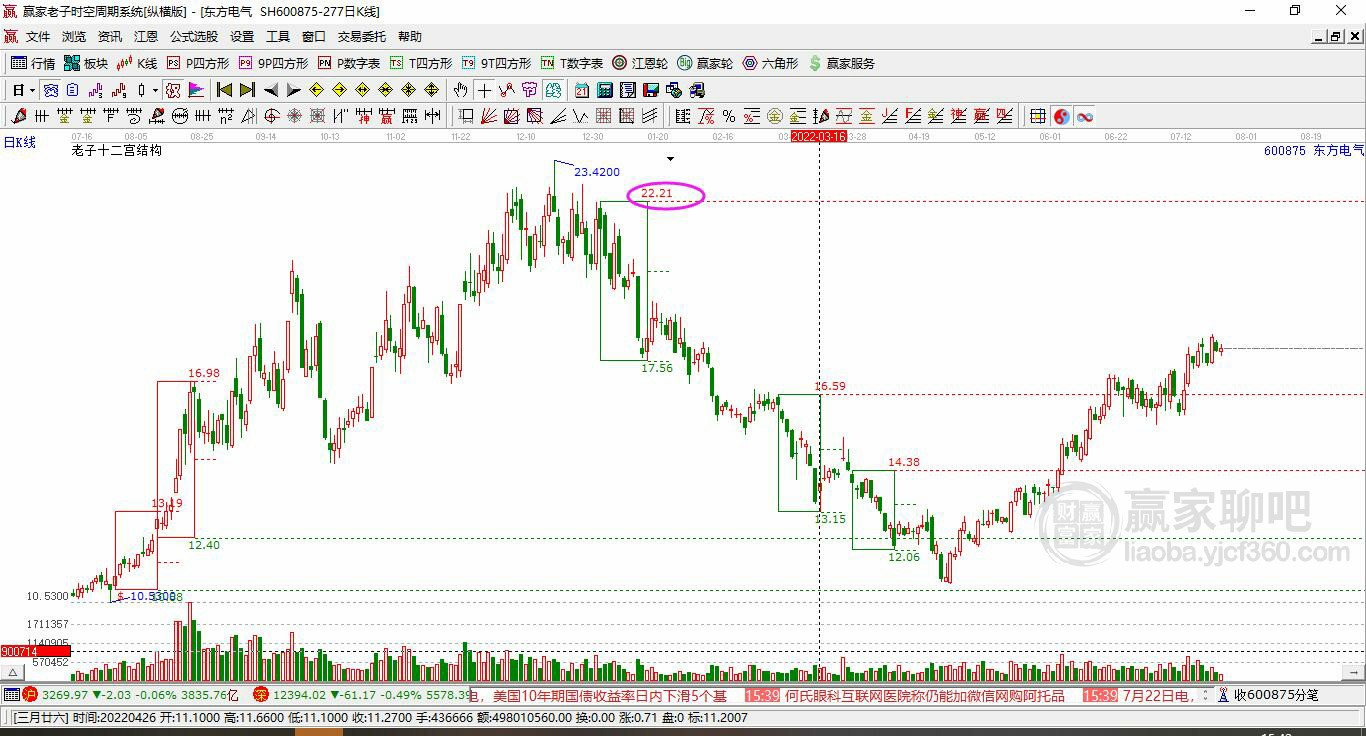Open the 帮助 menu

410,37
